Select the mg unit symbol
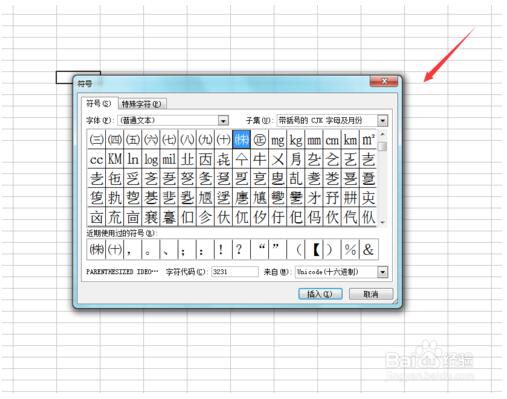This screenshot has width=507, height=399. (x=278, y=139)
